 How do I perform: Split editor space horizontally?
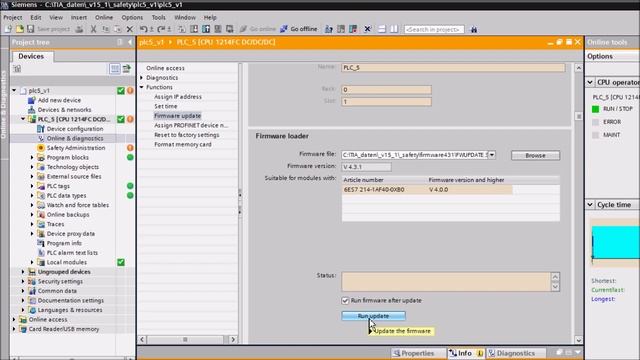pyautogui.click(x=382, y=29)
